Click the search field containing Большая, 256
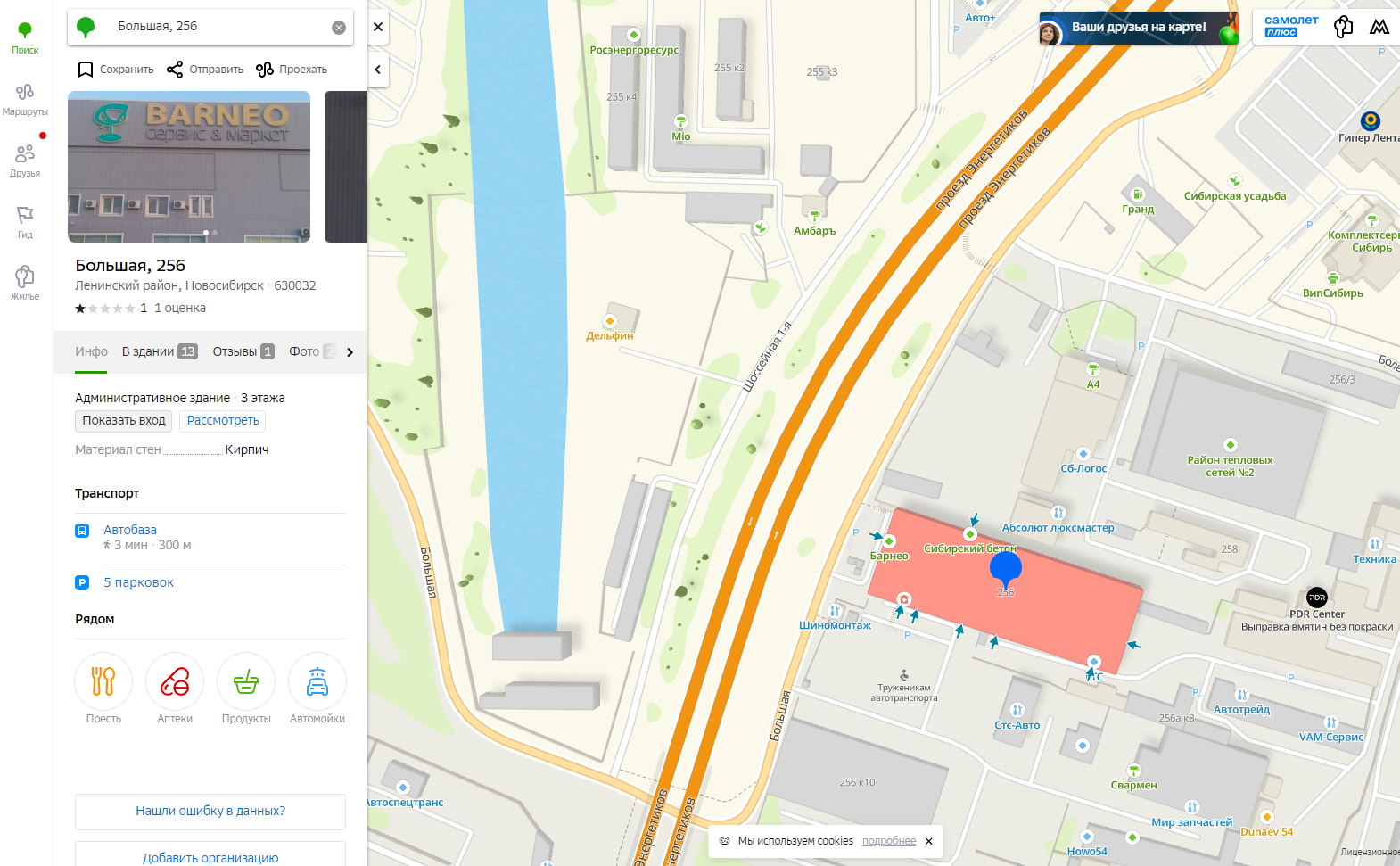Screen dimensions: 1400x866 tap(210, 27)
